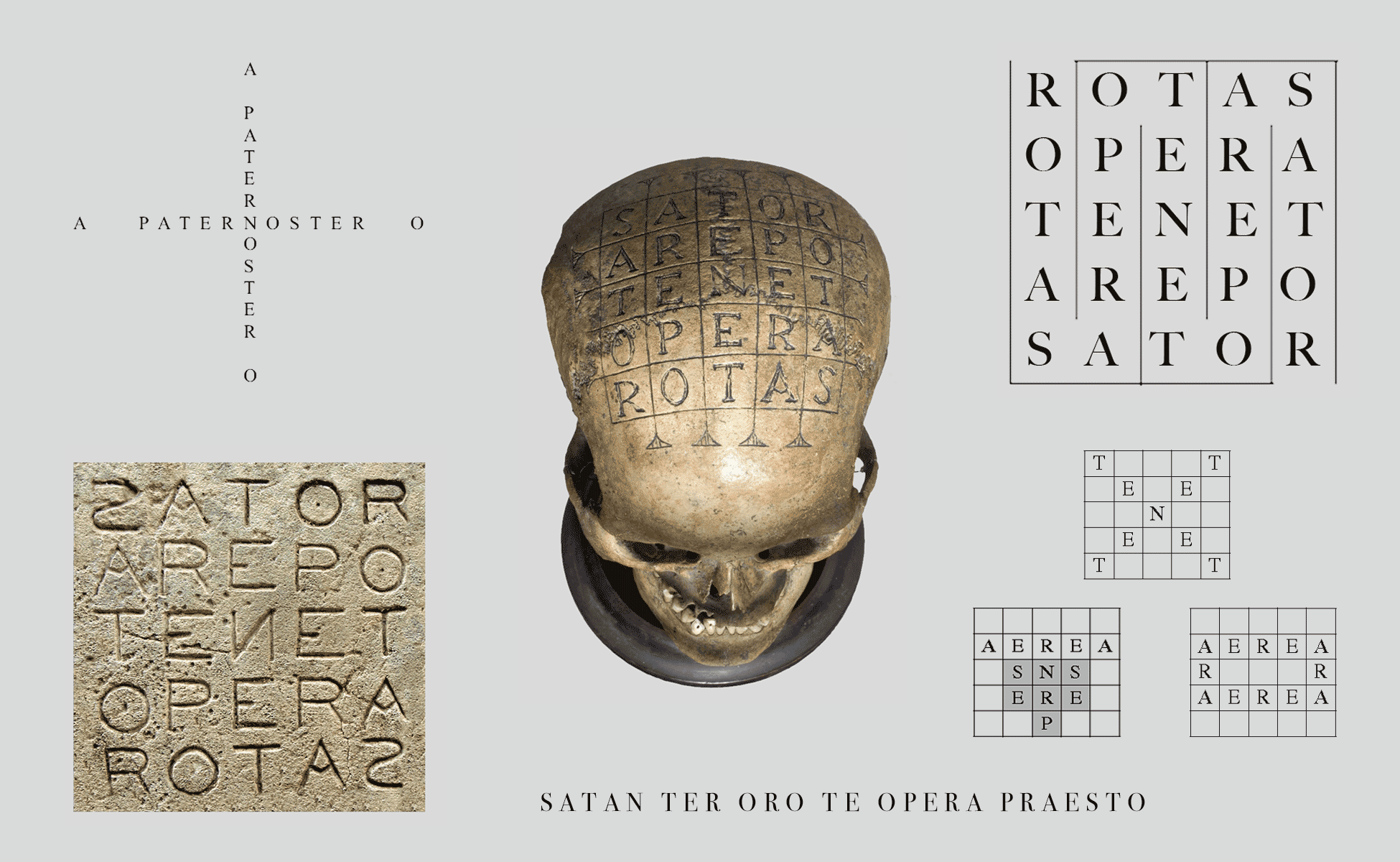The image size is (1400, 862).
Task: Click the skull photograph in the center
Action: [715, 422]
